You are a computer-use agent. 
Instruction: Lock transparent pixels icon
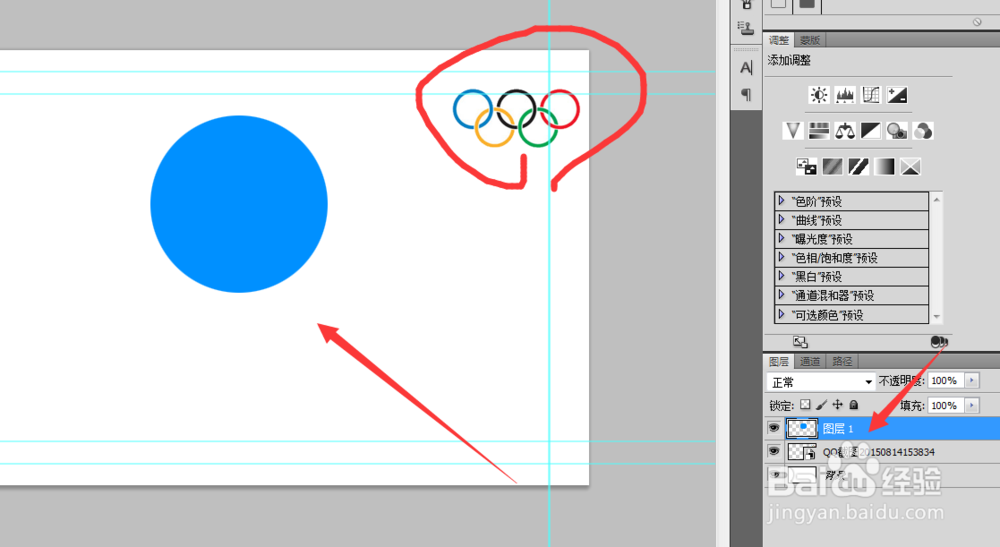[805, 404]
